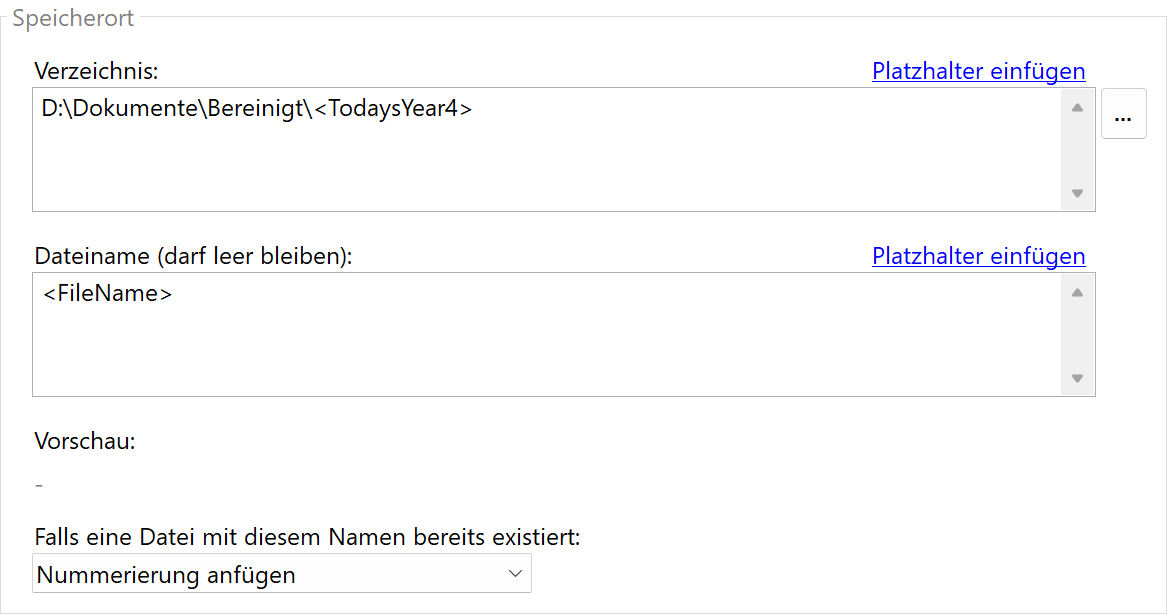Click the Dateiname (darf leer bleiben) label
The height and width of the screenshot is (615, 1167).
point(193,256)
